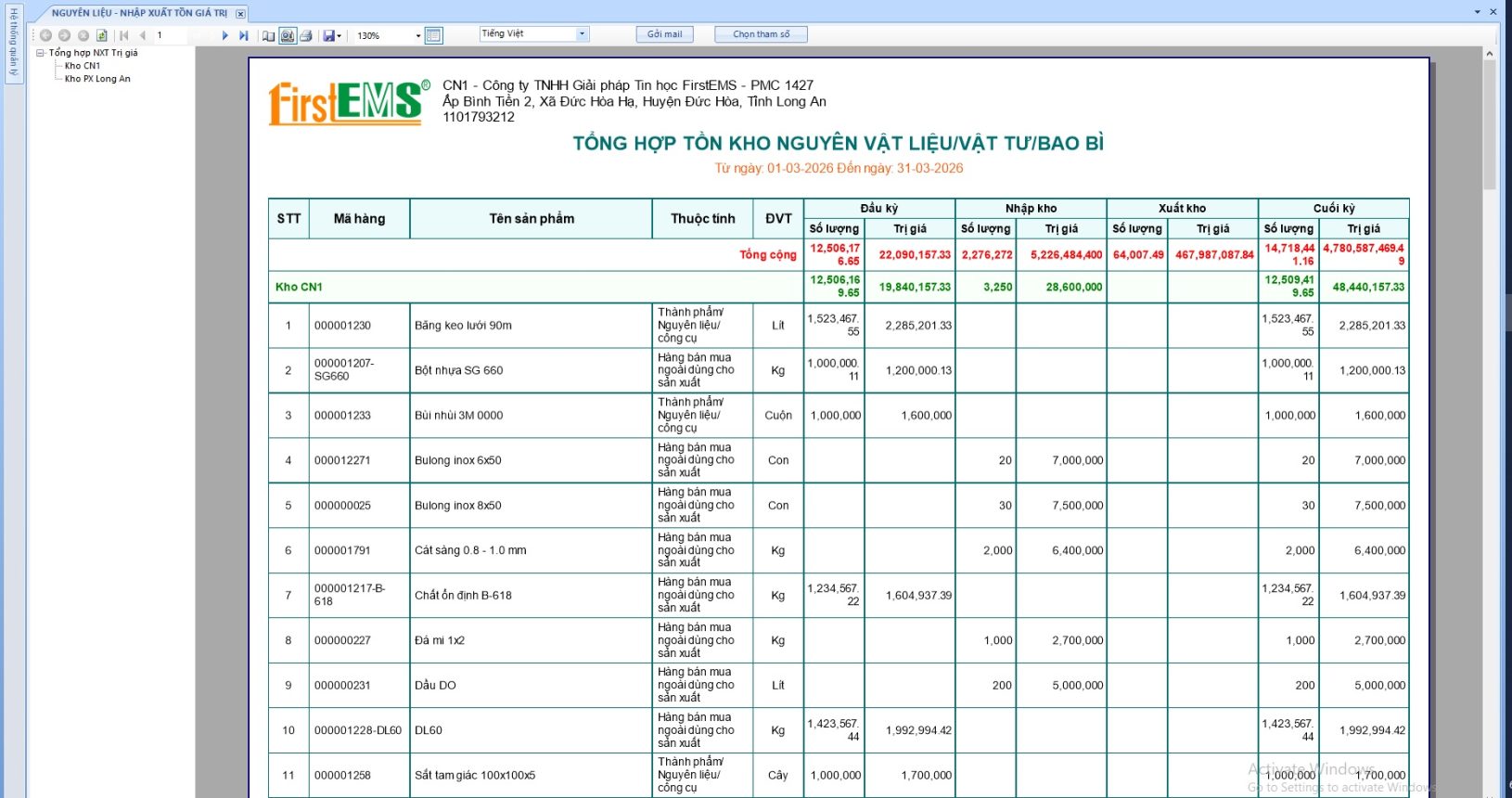Click product name Chất ổn định B-618

pos(463,596)
